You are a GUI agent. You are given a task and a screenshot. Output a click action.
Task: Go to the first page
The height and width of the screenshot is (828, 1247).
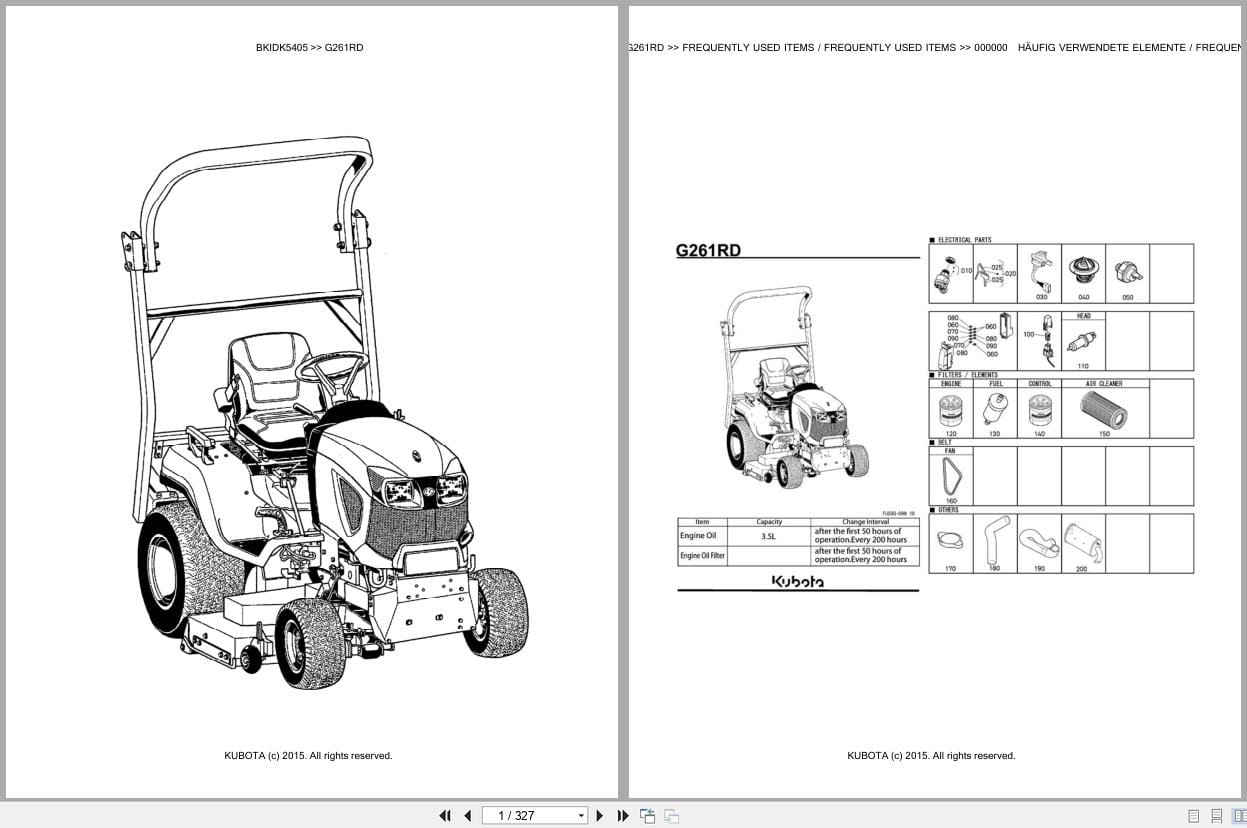pos(445,816)
